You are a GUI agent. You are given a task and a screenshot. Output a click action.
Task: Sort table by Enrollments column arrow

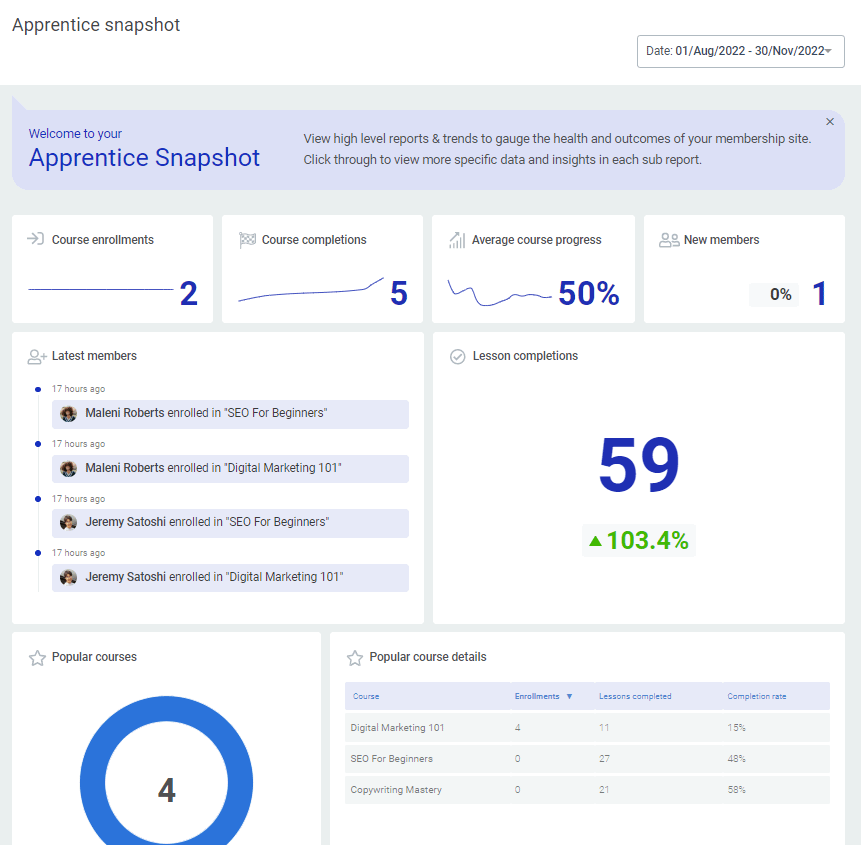coord(570,696)
